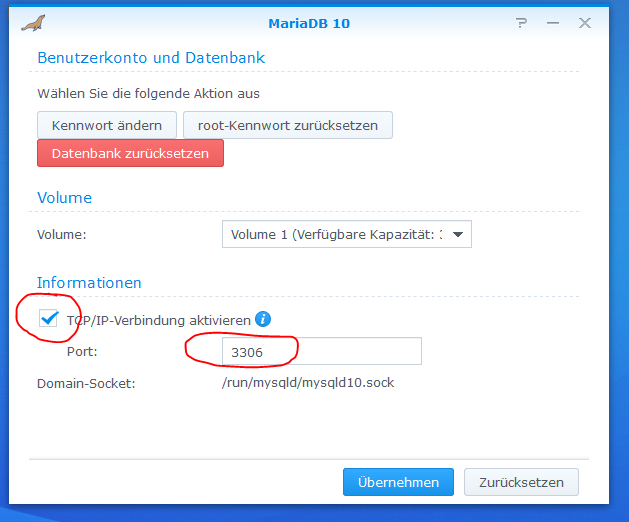
Task: Click the Benutzerkonto und Datenbank heading
Action: coord(151,58)
